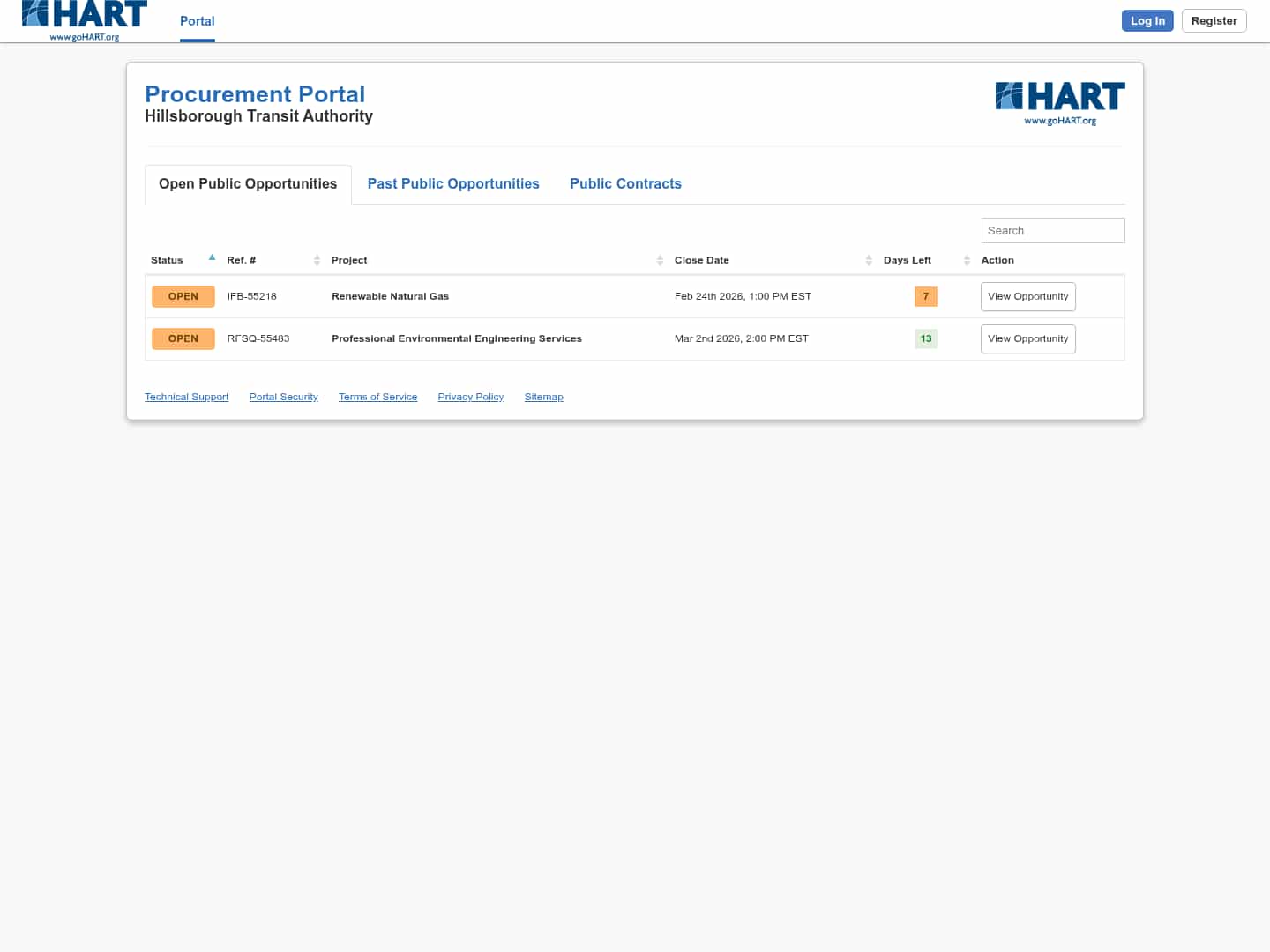Open the Privacy Policy link

[x=470, y=396]
